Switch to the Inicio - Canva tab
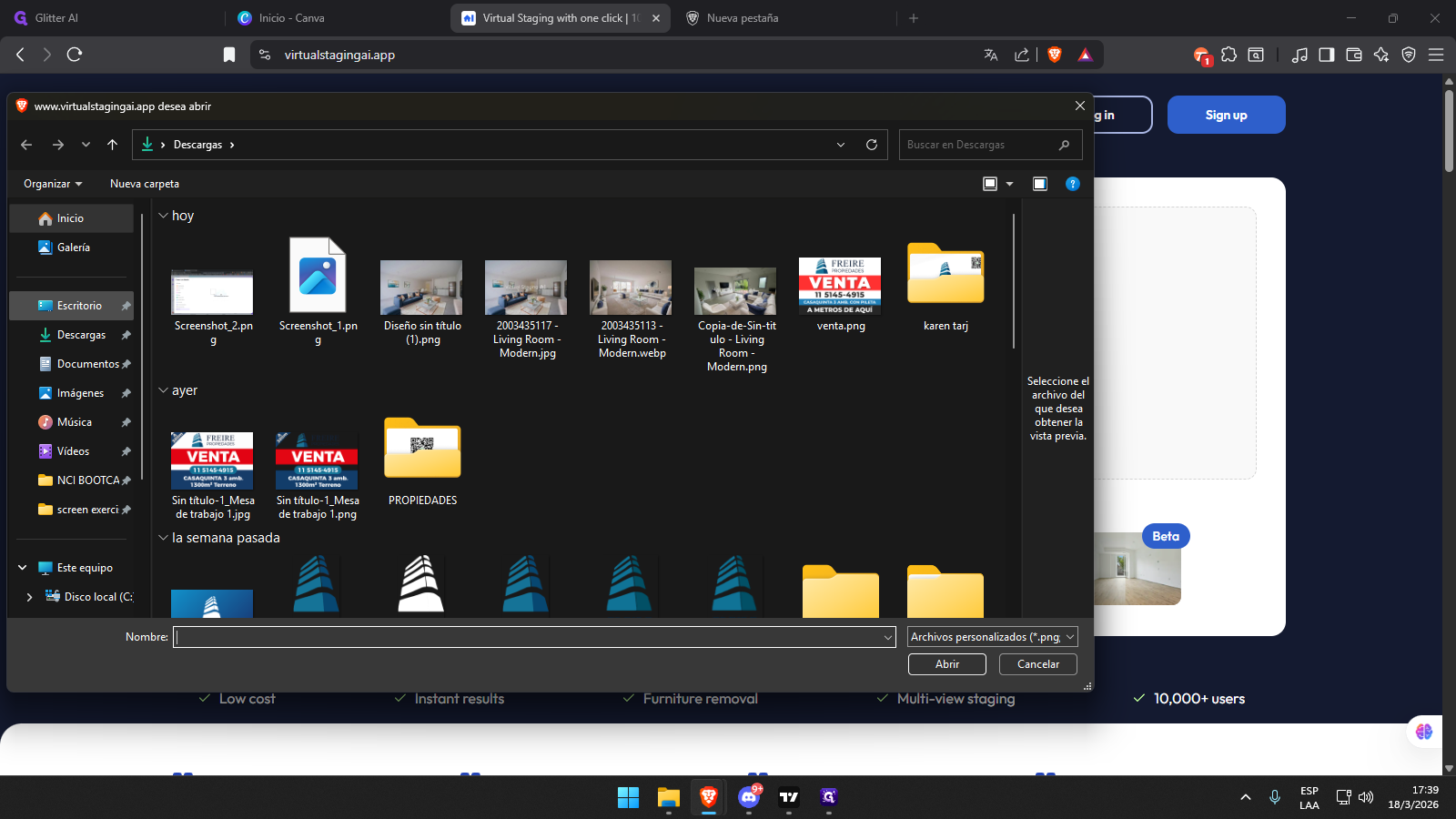This screenshot has height=819, width=1456. click(x=291, y=18)
